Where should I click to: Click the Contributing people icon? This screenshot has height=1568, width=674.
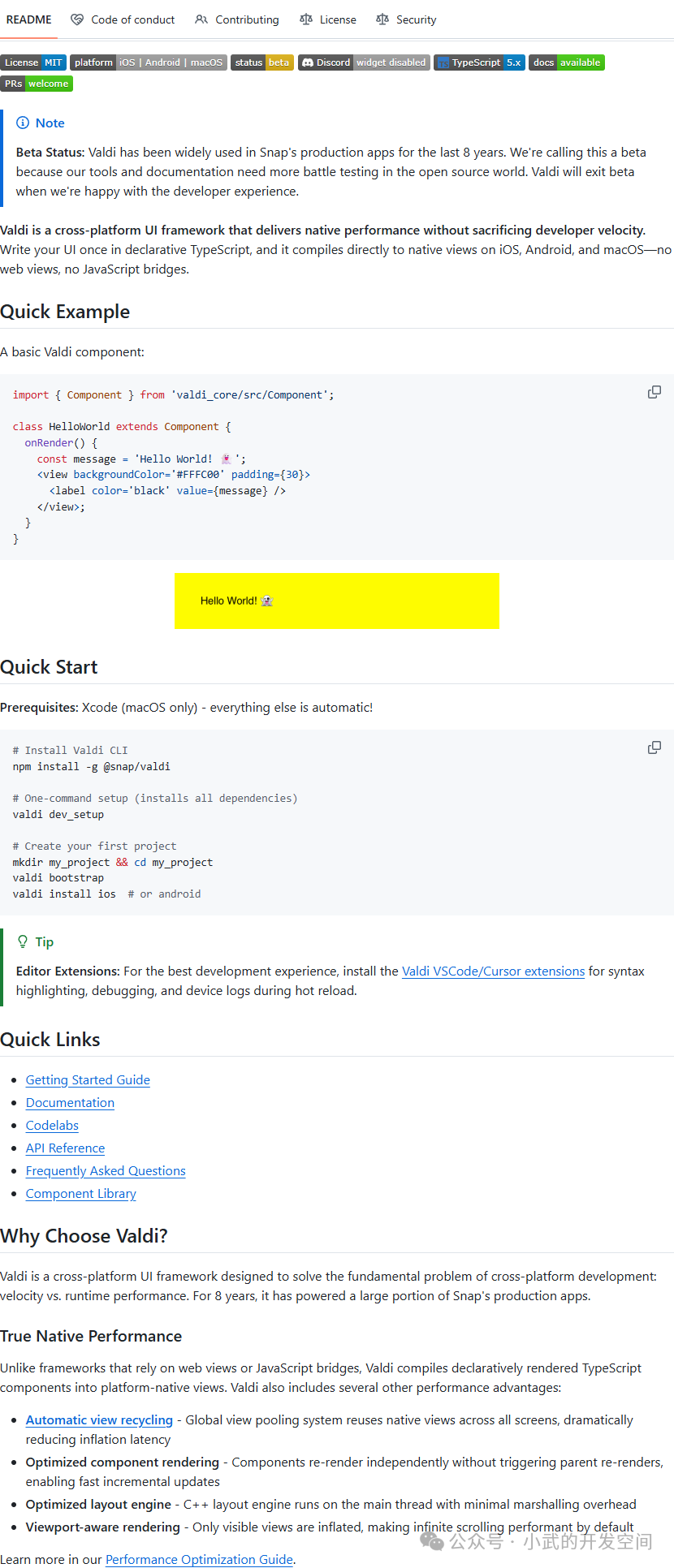click(x=201, y=19)
